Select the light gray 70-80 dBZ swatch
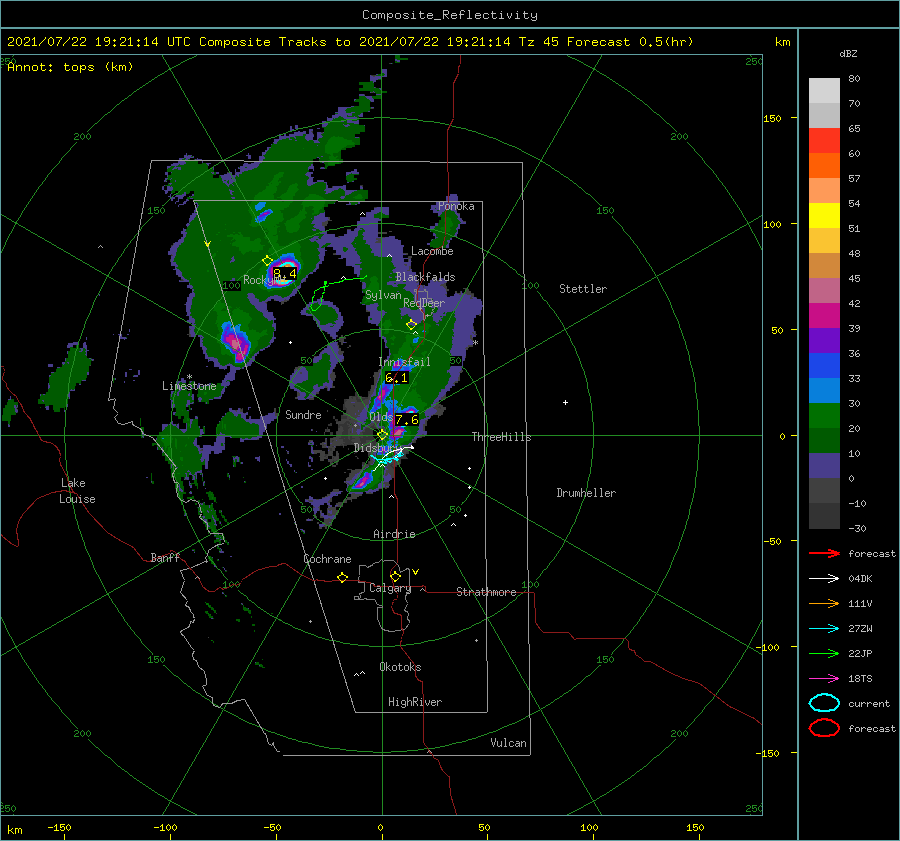900x841 pixels. click(824, 91)
